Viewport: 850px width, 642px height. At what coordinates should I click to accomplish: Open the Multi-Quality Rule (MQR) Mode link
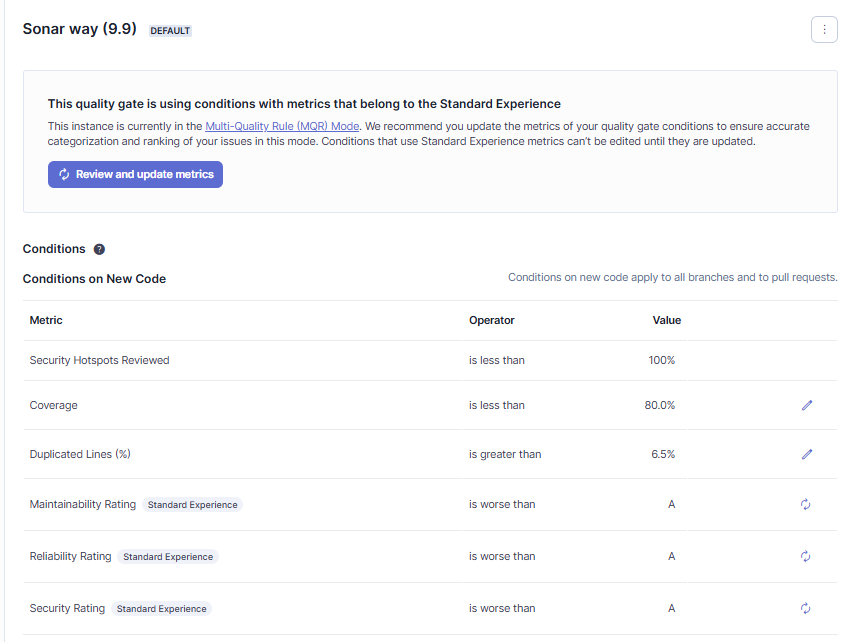[282, 127]
